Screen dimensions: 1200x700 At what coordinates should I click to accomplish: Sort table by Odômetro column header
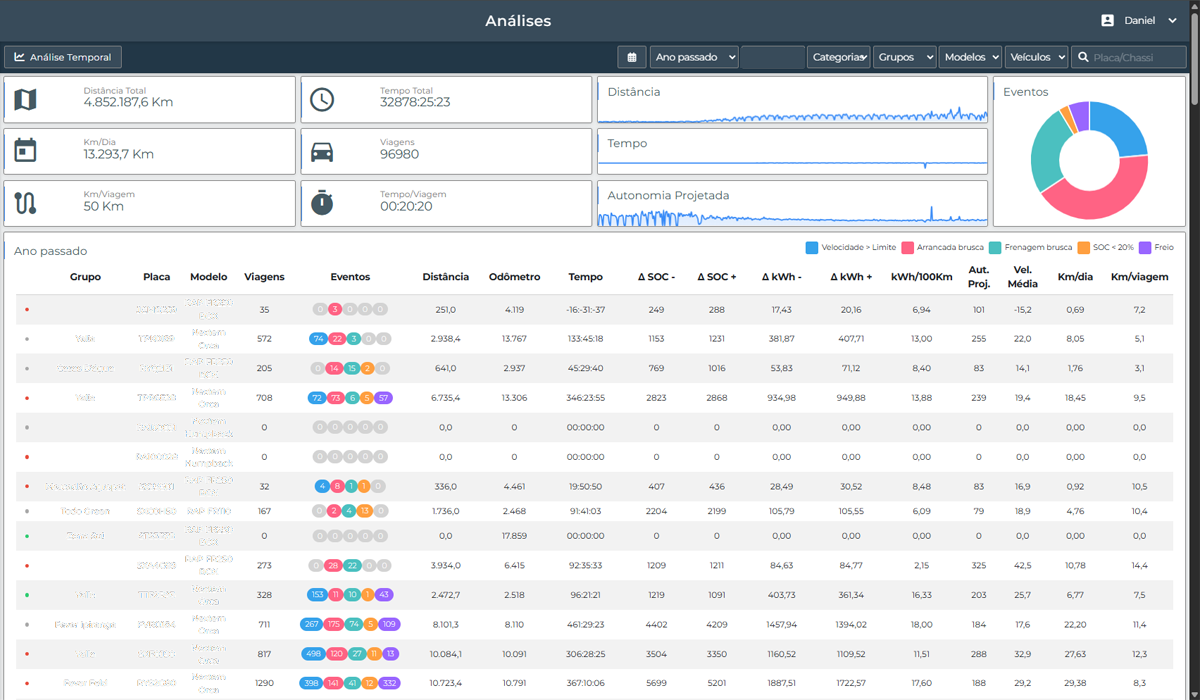(x=514, y=277)
